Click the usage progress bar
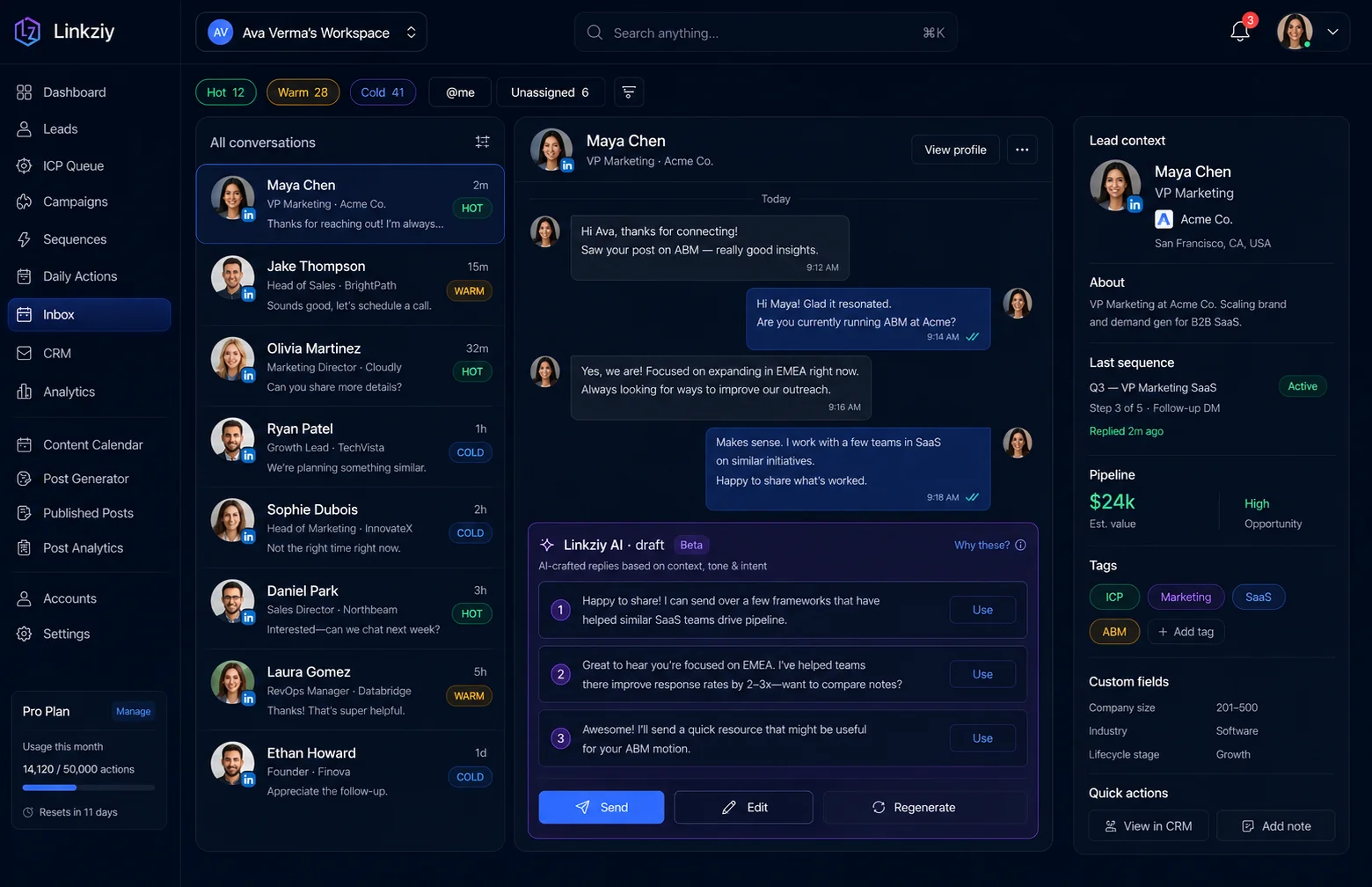Screen dimensions: 1372x887 pos(89,788)
